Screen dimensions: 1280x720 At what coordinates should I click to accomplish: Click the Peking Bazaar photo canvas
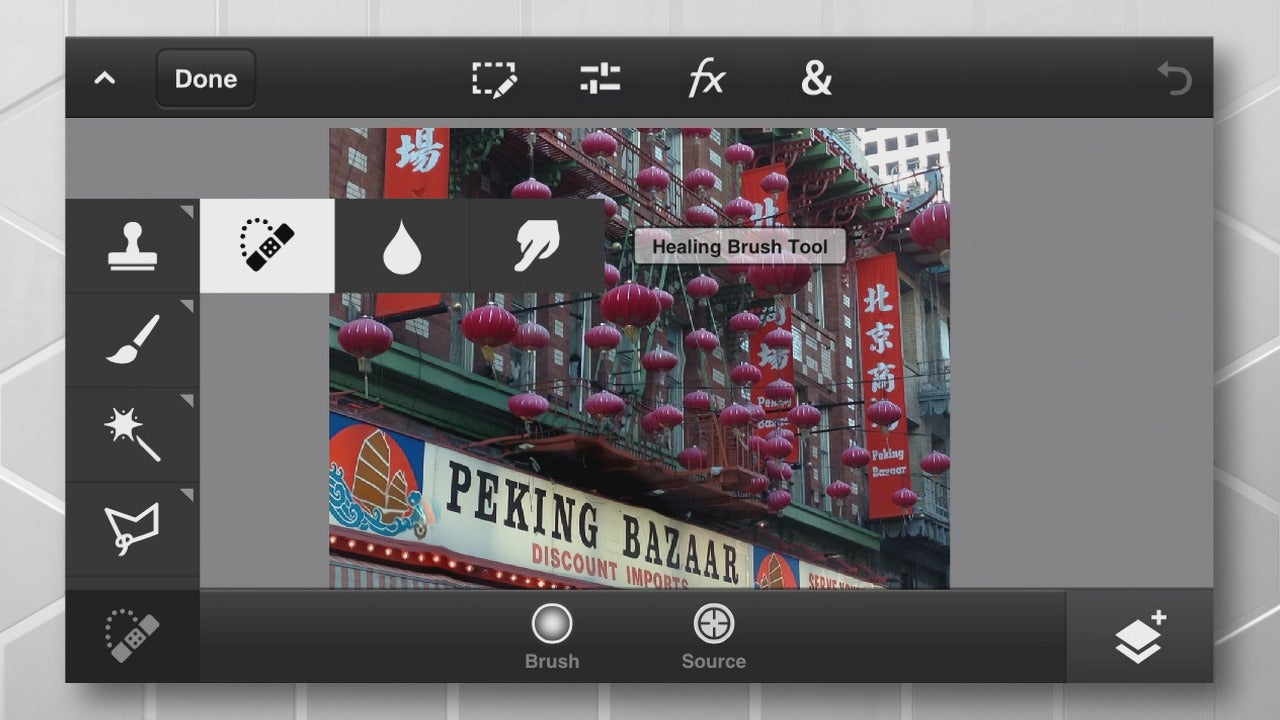coord(640,358)
